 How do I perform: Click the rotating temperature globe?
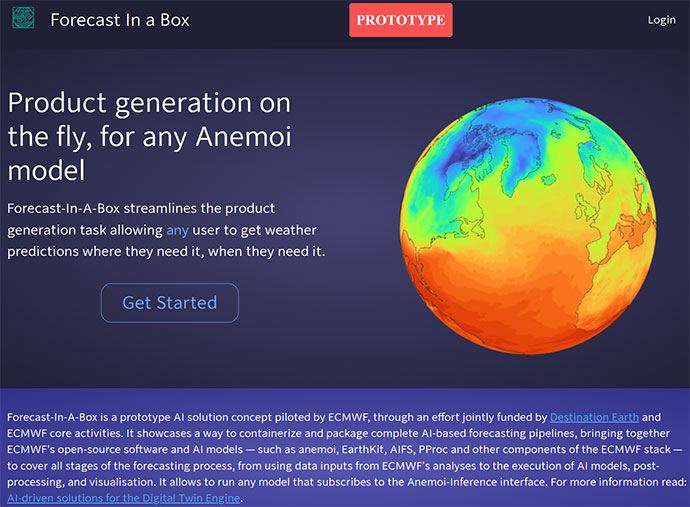point(528,226)
